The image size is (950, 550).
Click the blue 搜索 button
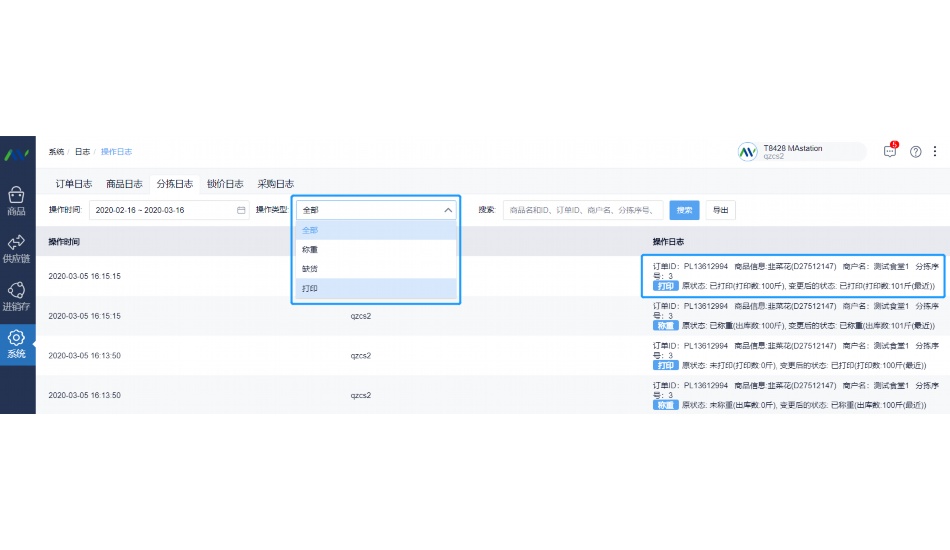[x=684, y=210]
